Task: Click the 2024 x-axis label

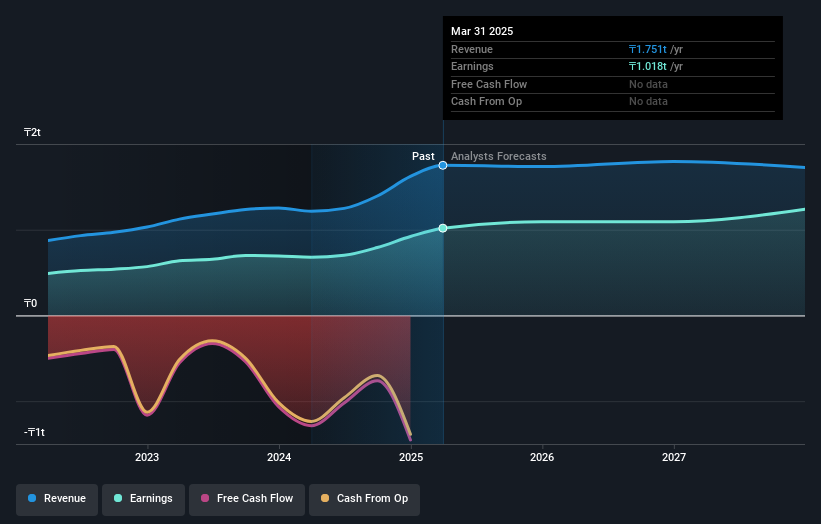Action: click(279, 457)
